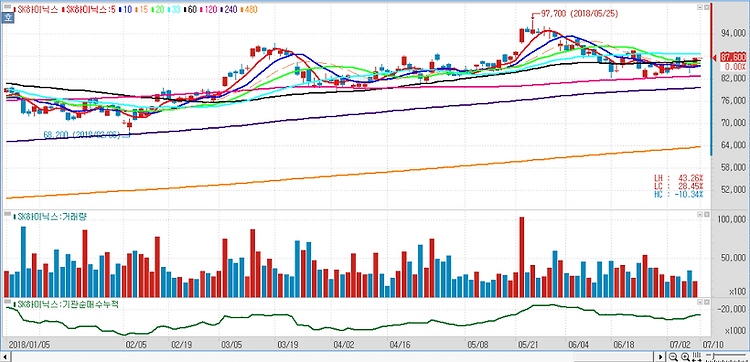Click the 100,000 volume axis label
This screenshot has width=750, height=362.
(731, 219)
